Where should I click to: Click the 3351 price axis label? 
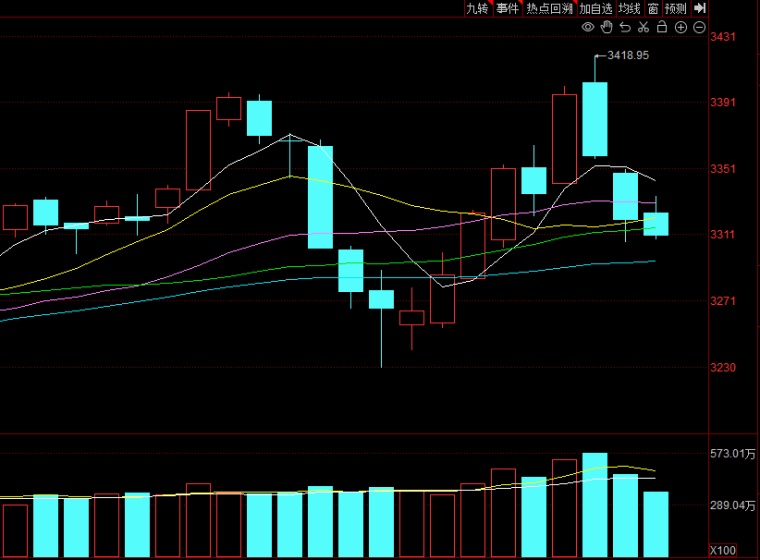[723, 169]
